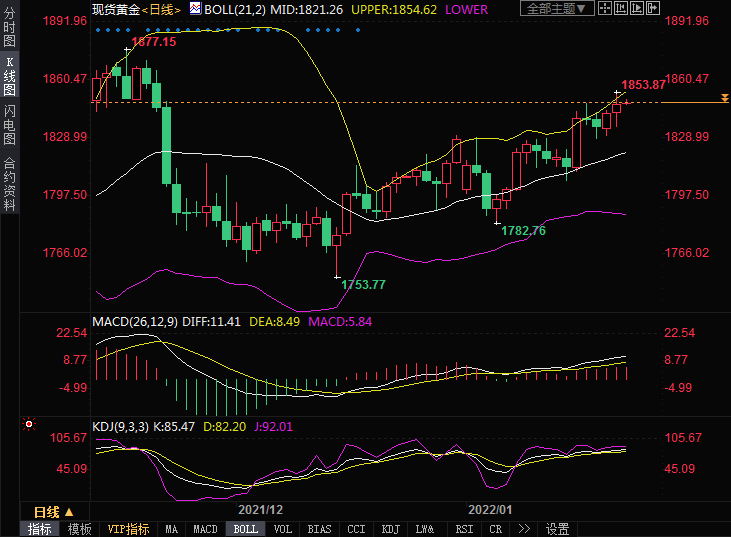Toggle the MACD indicator button
731x537 pixels.
(x=205, y=529)
